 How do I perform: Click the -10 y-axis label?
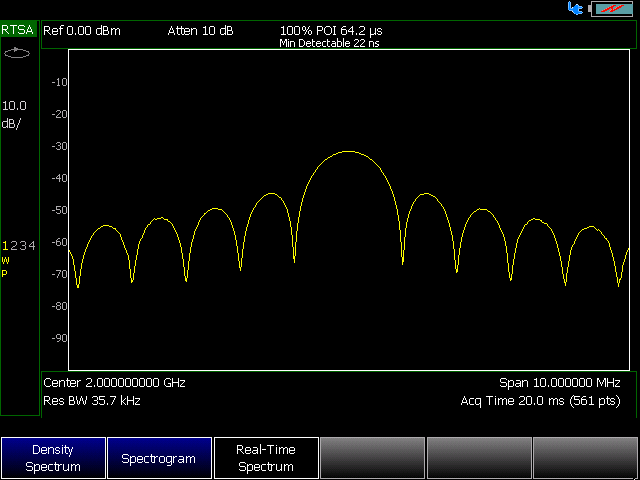[x=59, y=82]
